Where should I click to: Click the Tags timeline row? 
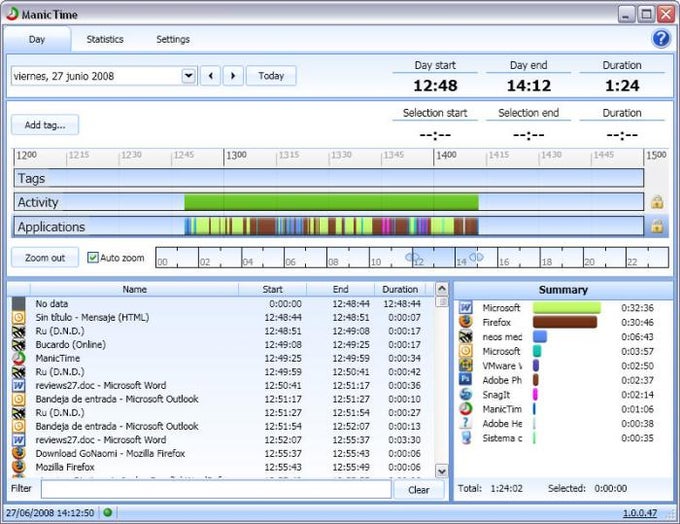click(329, 178)
